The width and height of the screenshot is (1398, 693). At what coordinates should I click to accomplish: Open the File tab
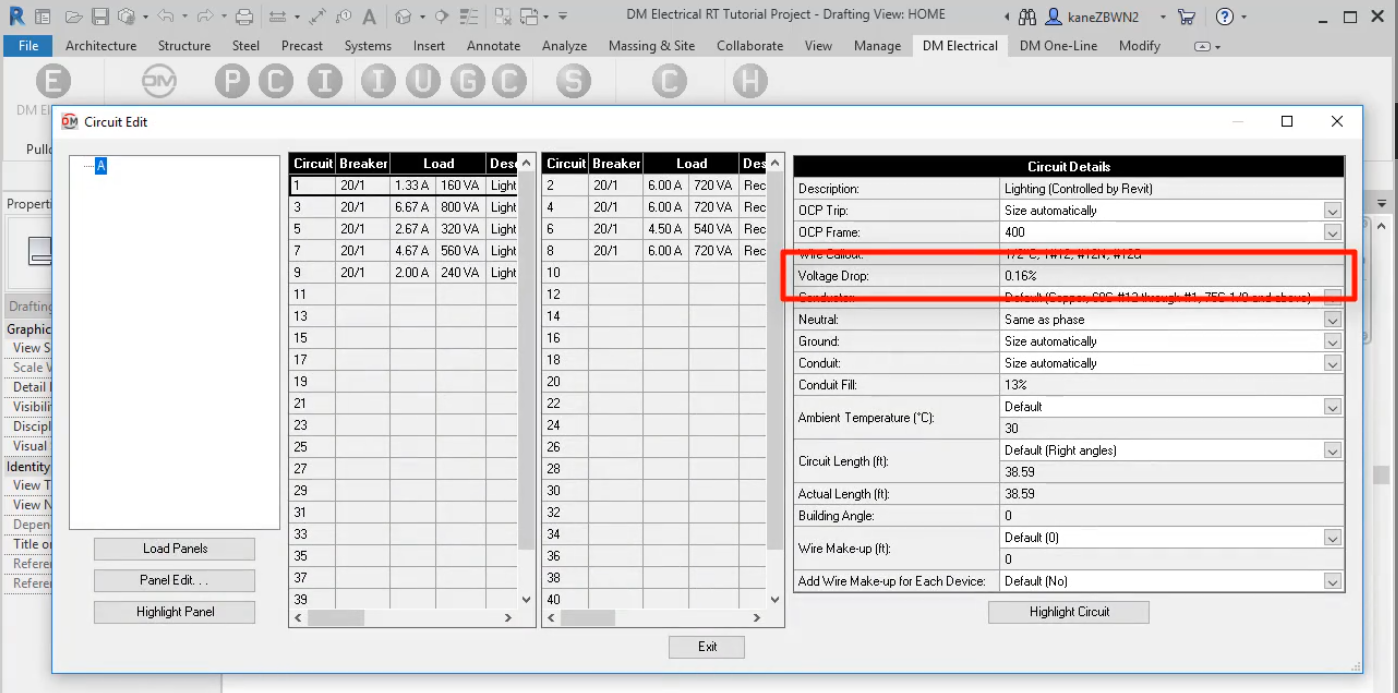tap(29, 46)
